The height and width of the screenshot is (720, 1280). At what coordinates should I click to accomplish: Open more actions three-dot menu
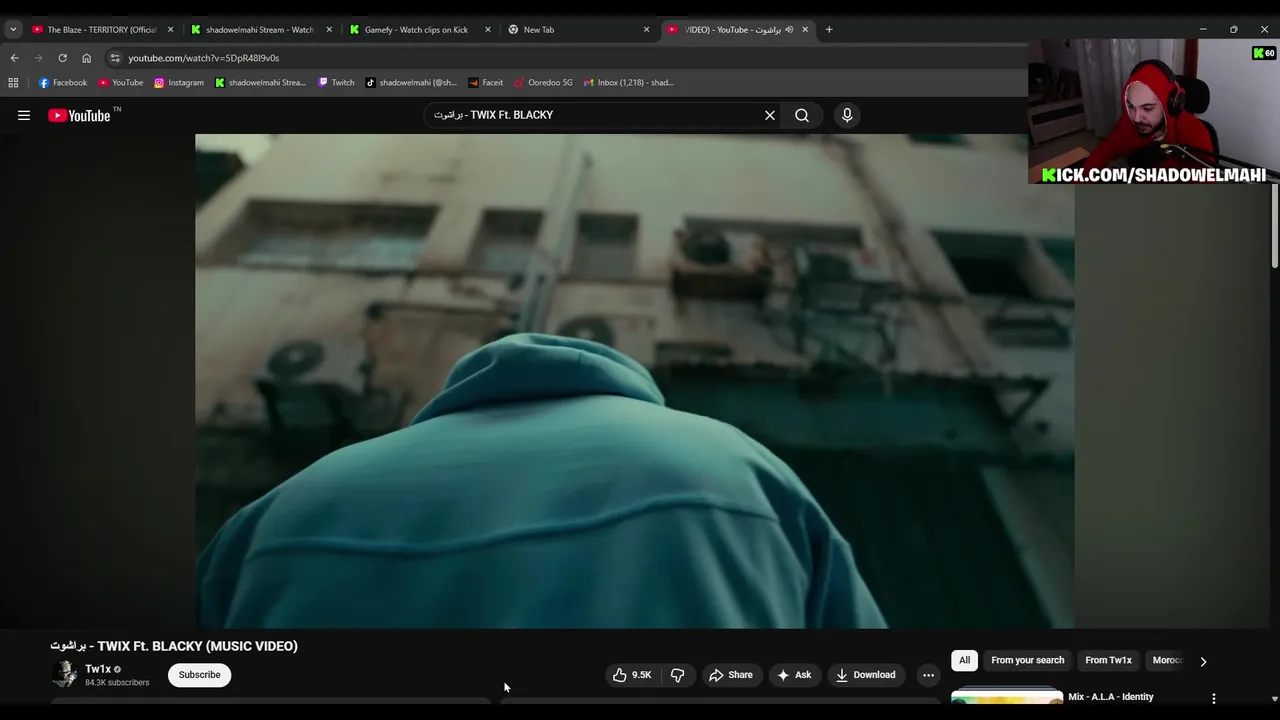928,675
